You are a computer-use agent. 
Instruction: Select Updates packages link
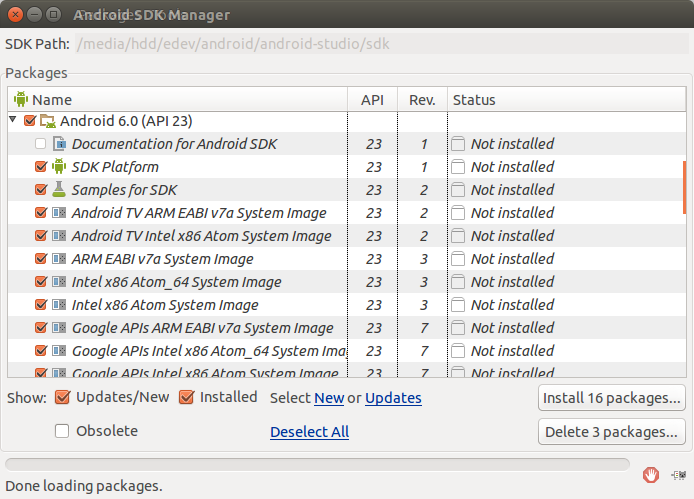tap(393, 398)
